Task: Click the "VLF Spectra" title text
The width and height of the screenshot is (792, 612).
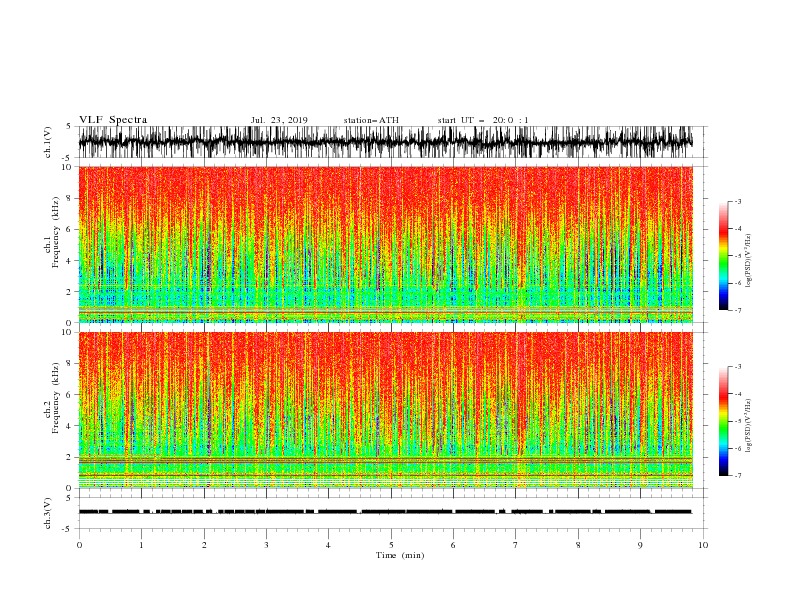Action: tap(113, 120)
